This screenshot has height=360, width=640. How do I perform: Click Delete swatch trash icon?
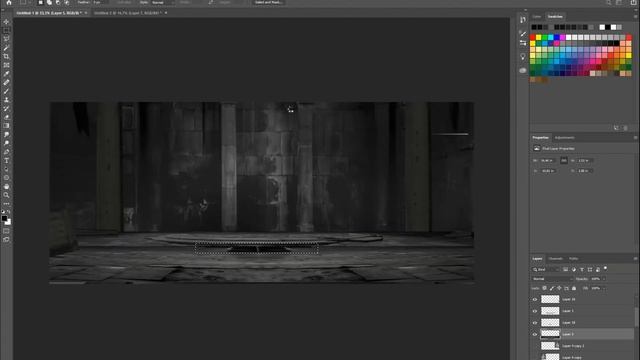click(625, 128)
